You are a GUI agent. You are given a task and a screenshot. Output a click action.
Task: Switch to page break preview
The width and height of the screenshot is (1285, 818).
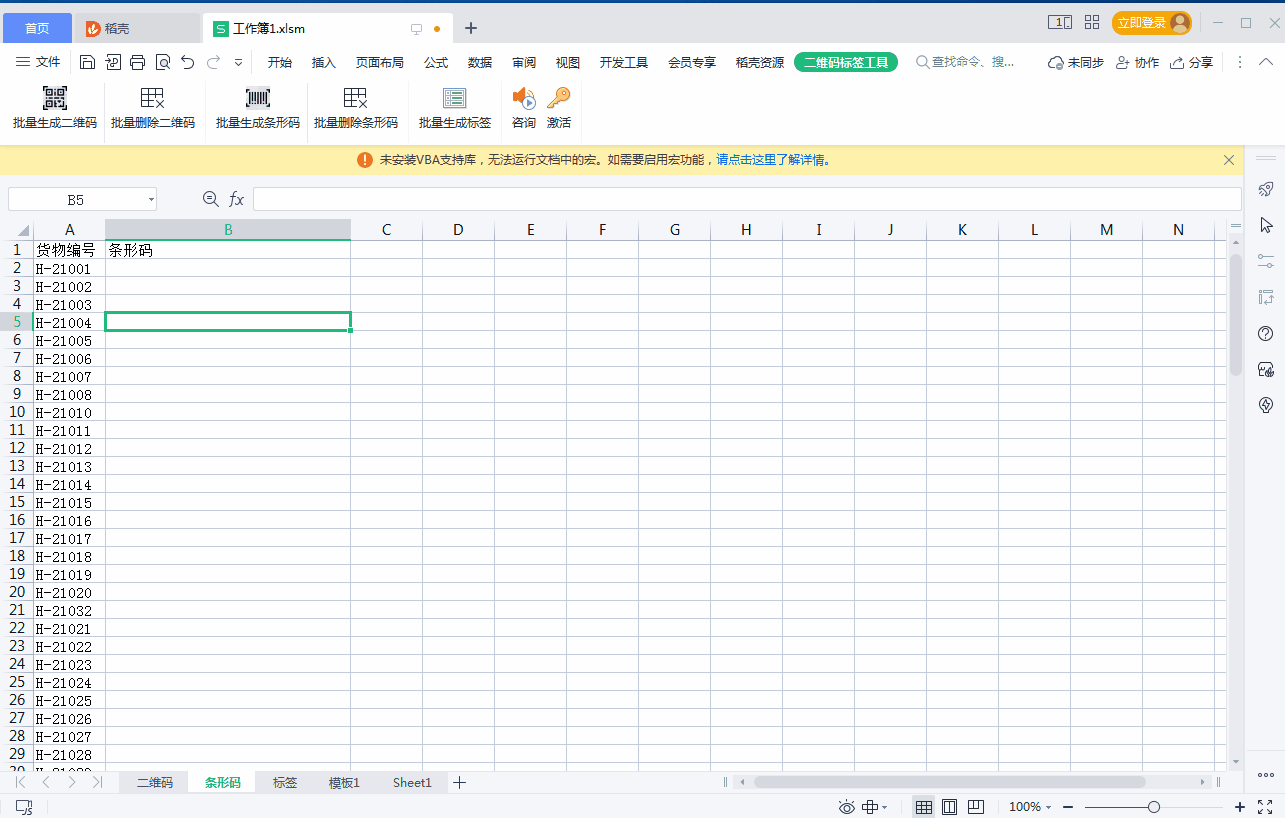[x=976, y=807]
